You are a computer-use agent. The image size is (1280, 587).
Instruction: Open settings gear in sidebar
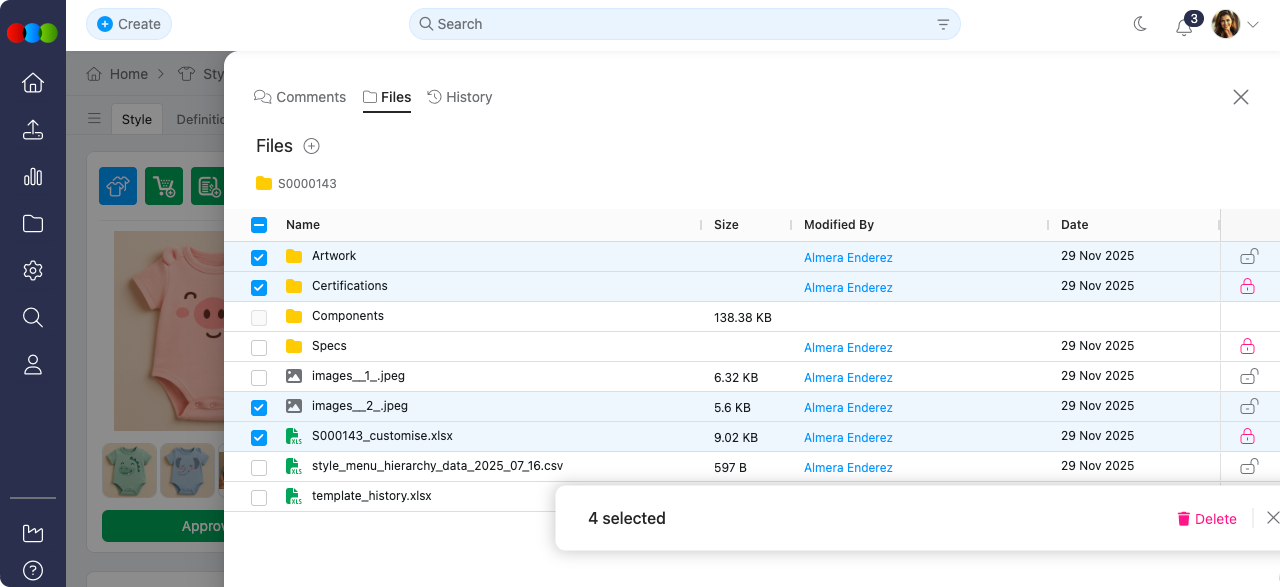point(33,271)
